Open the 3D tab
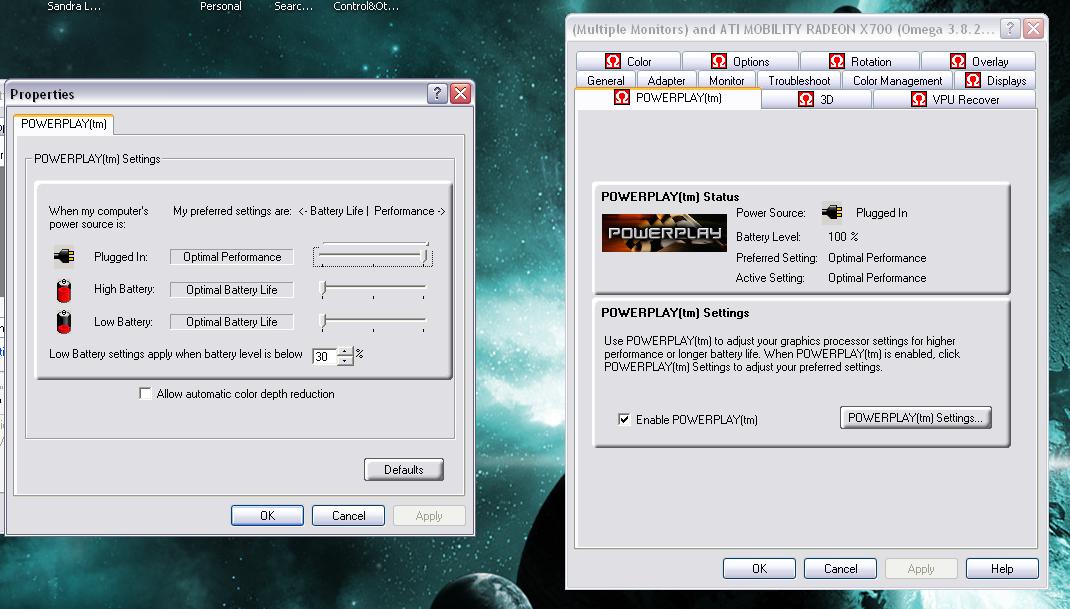1070x609 pixels. [816, 100]
